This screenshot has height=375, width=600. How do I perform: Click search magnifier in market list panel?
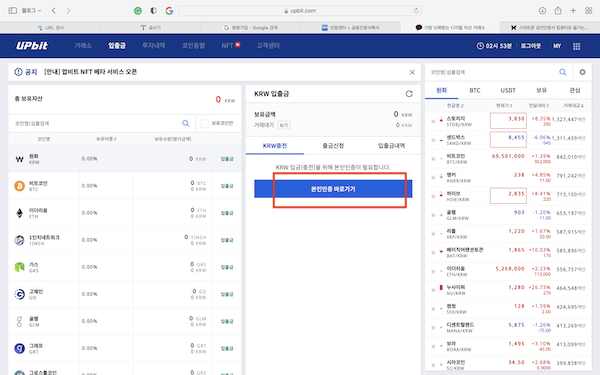coord(562,72)
